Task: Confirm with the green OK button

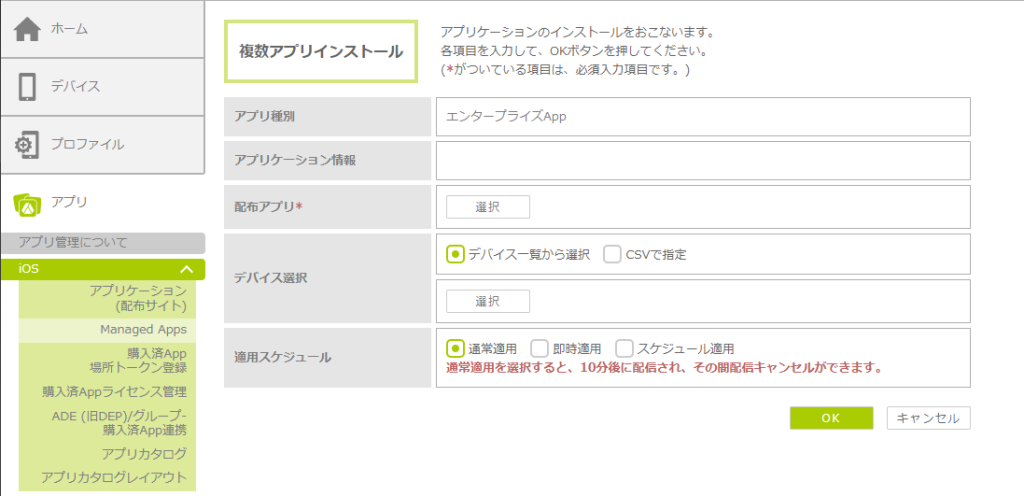Action: [830, 418]
